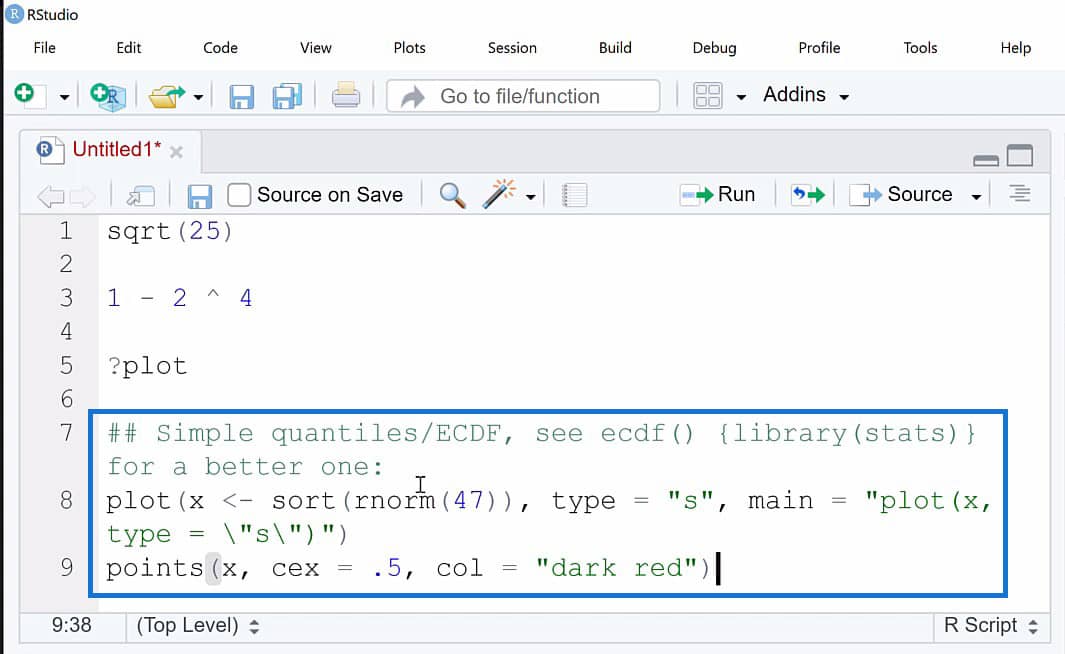Image resolution: width=1065 pixels, height=654 pixels.
Task: Print the current file
Action: [346, 96]
